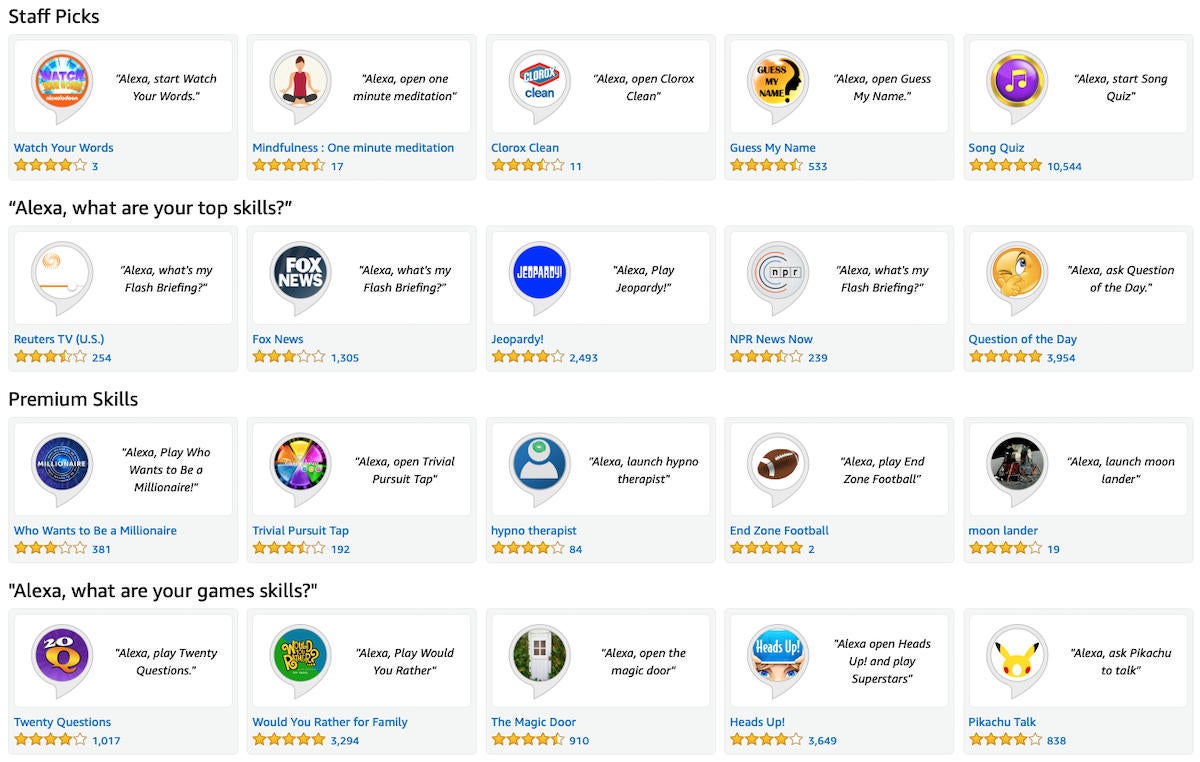The height and width of the screenshot is (762, 1200).
Task: Click "Alexa, launch hypno therapist" phrase
Action: [643, 470]
